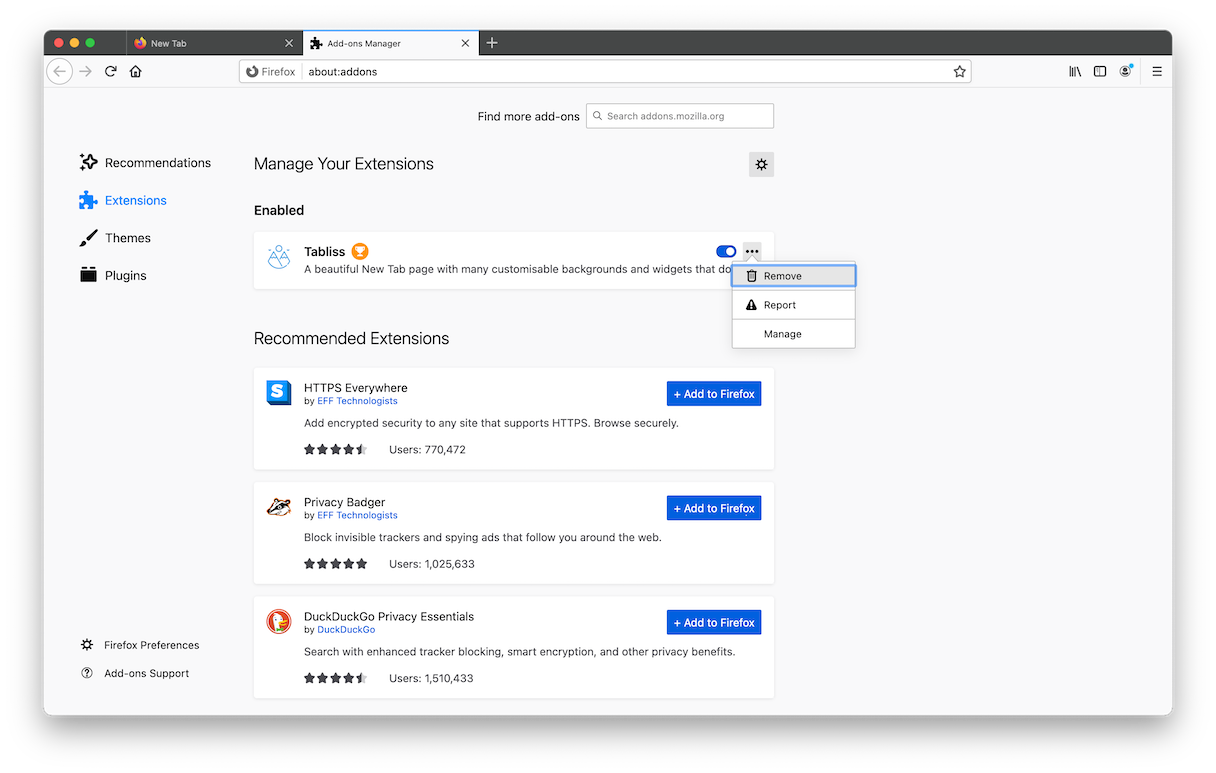This screenshot has width=1216, height=773.
Task: Open Recommendations in the sidebar
Action: pos(146,163)
